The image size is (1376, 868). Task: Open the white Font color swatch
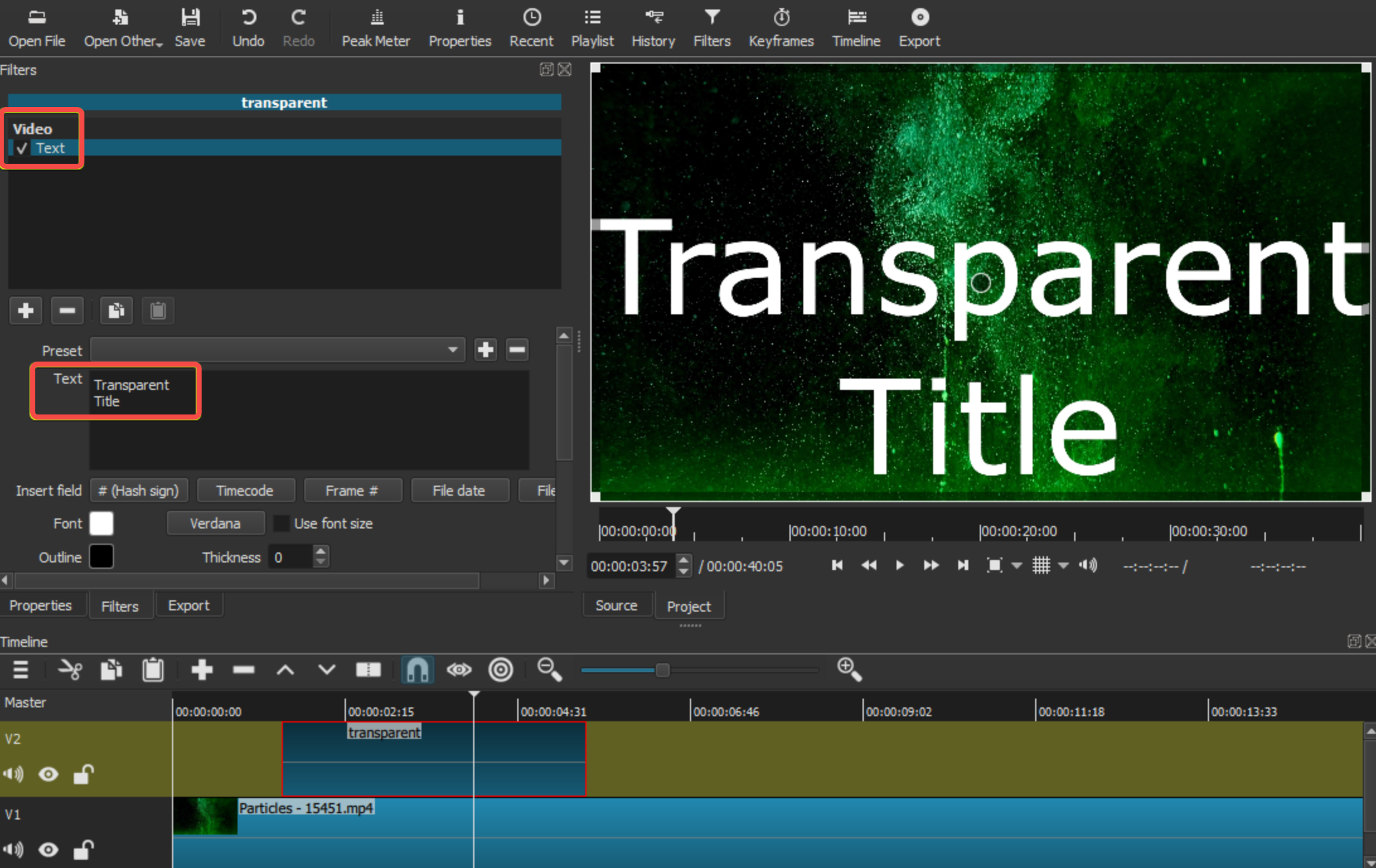pos(101,523)
